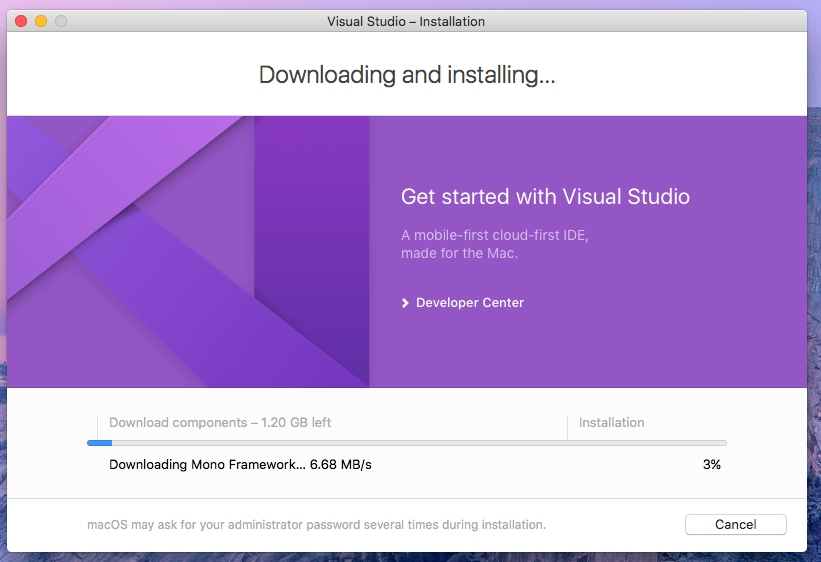Minimize the installer using the yellow button
The image size is (821, 562).
pyautogui.click(x=41, y=21)
